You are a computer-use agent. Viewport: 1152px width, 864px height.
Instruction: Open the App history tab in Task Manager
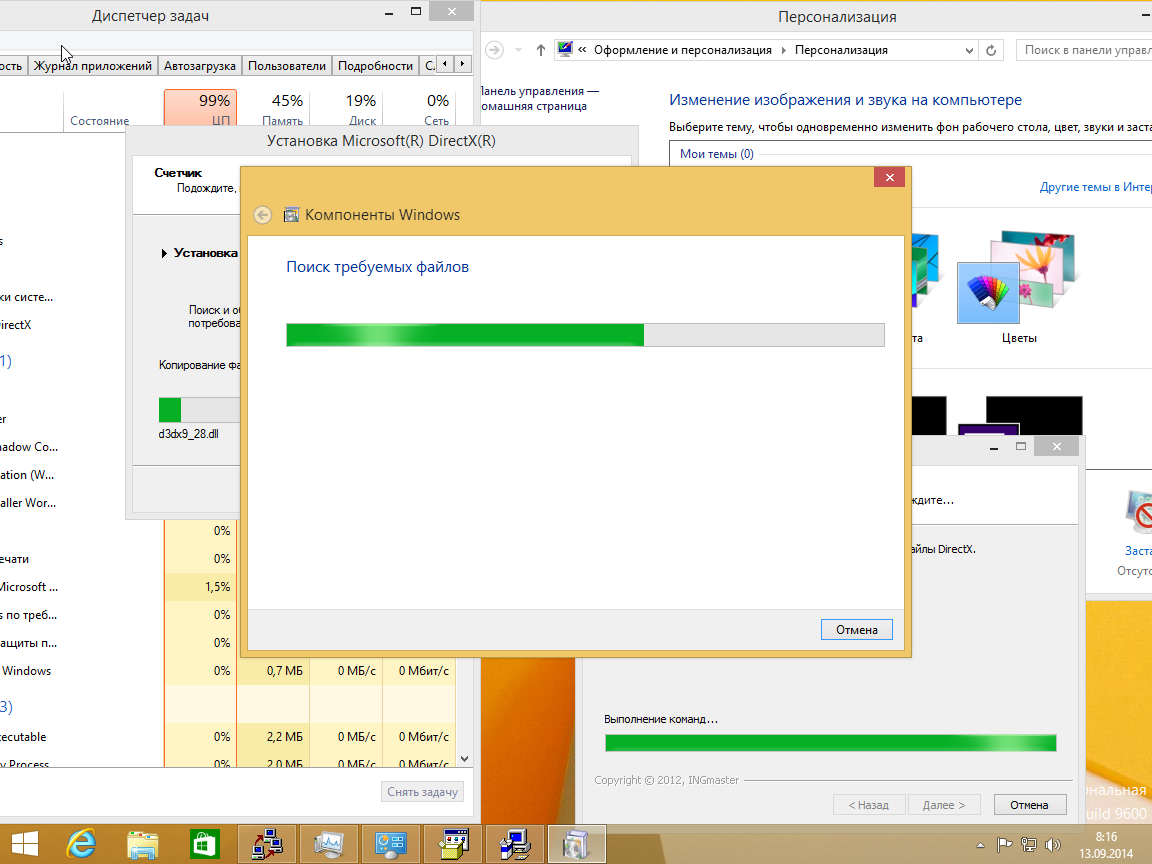[93, 65]
